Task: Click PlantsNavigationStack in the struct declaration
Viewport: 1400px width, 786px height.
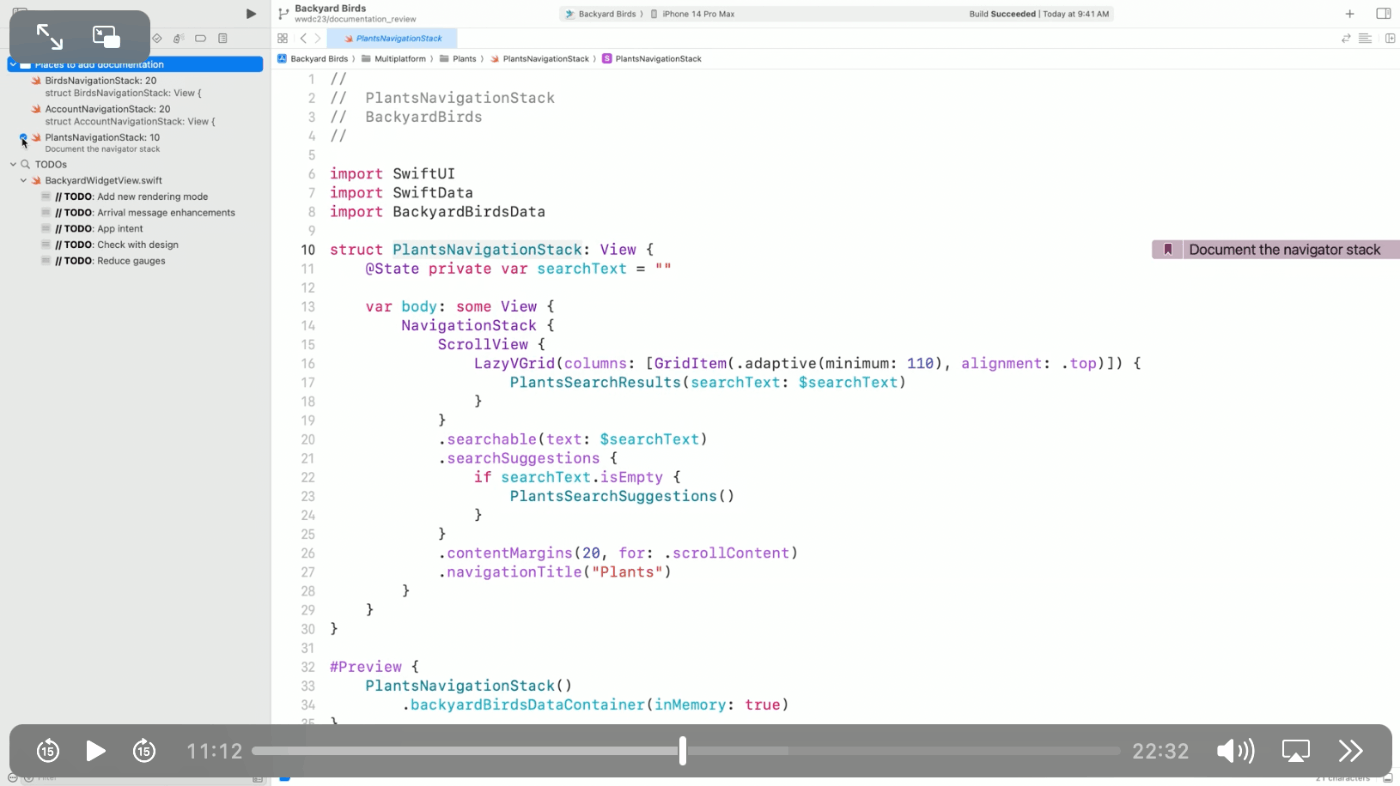Action: click(487, 250)
